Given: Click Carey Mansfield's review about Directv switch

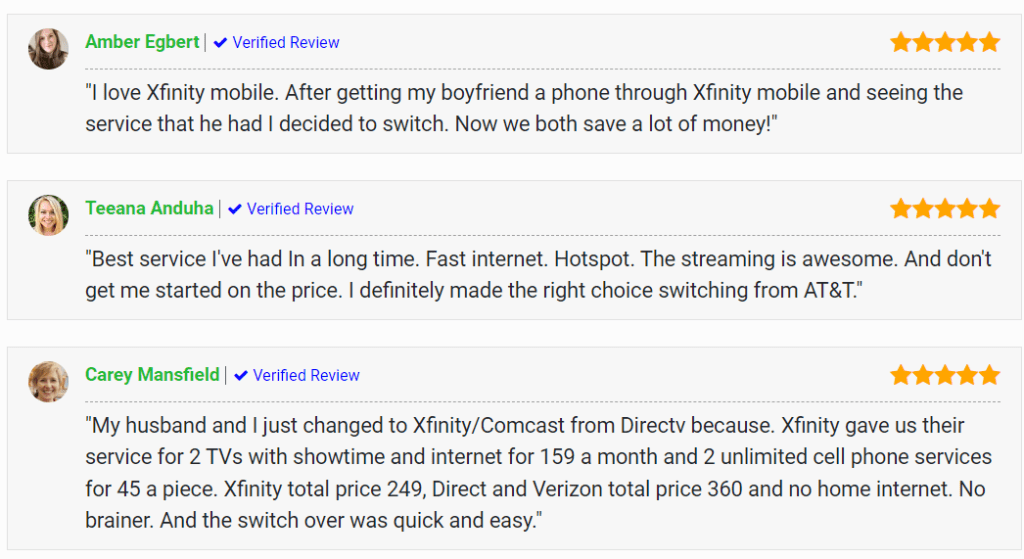Looking at the screenshot, I should coord(538,473).
